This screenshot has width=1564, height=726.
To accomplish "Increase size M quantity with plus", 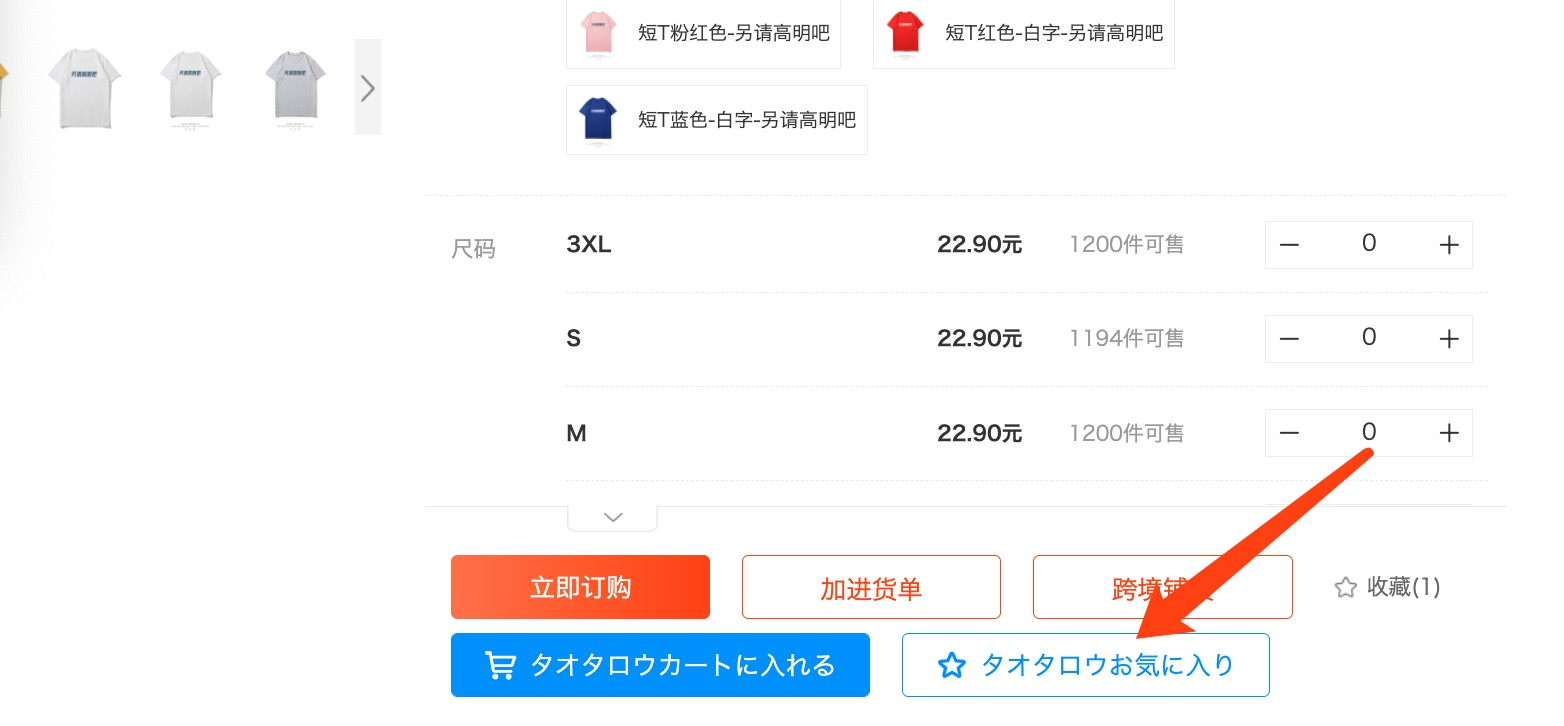I will point(1448,433).
